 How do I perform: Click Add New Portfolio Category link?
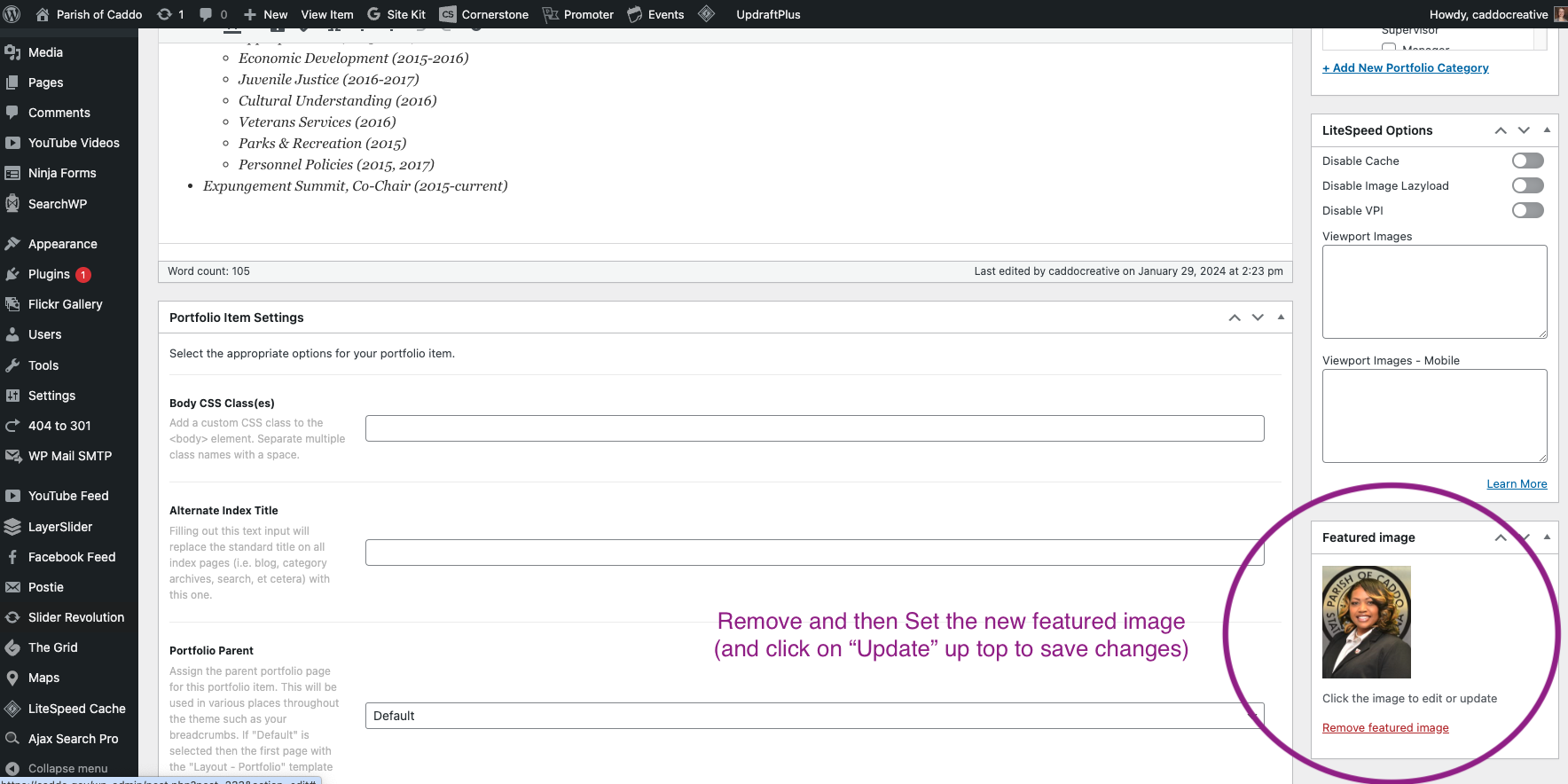[1405, 68]
